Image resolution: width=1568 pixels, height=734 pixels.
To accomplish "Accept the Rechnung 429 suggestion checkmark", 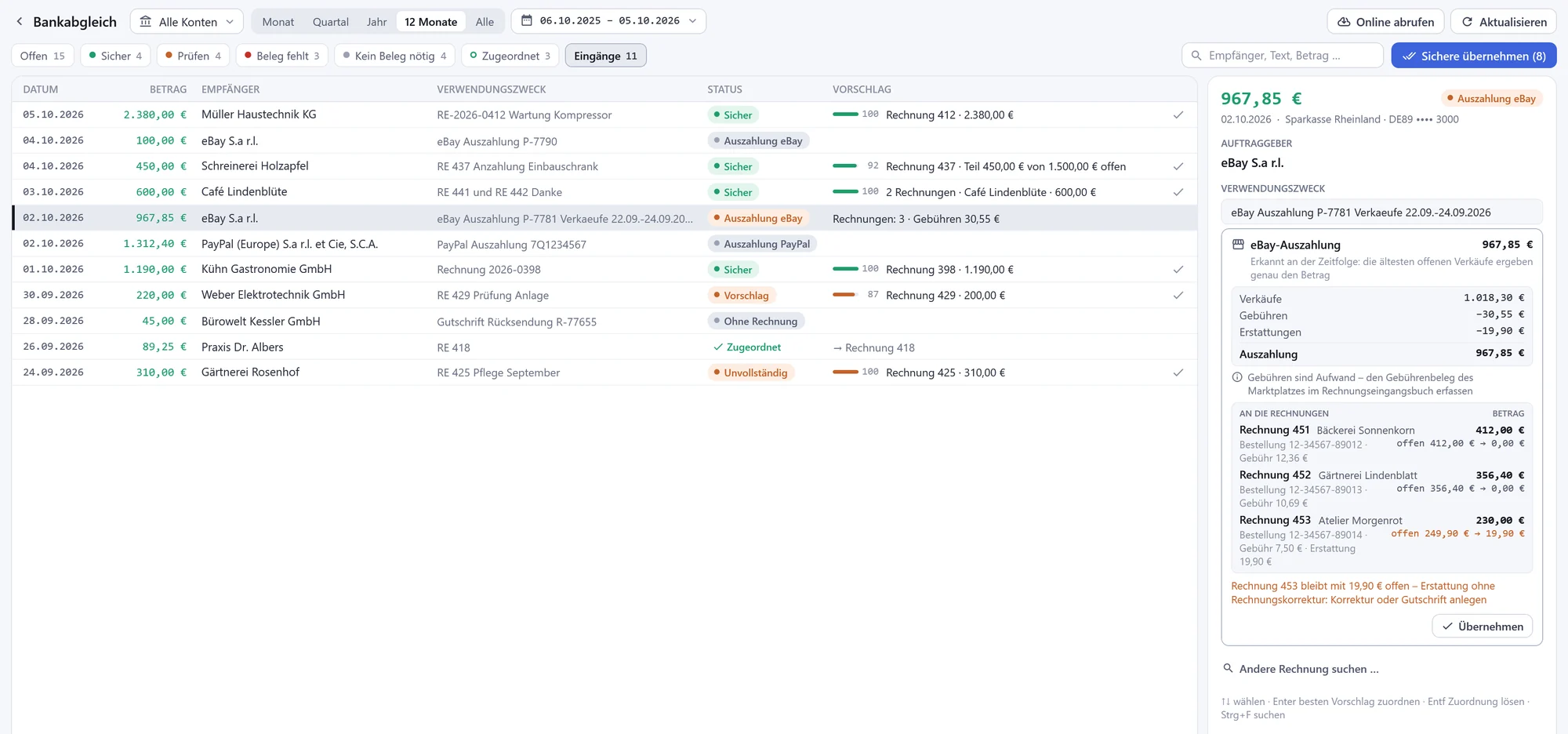I will 1178,296.
